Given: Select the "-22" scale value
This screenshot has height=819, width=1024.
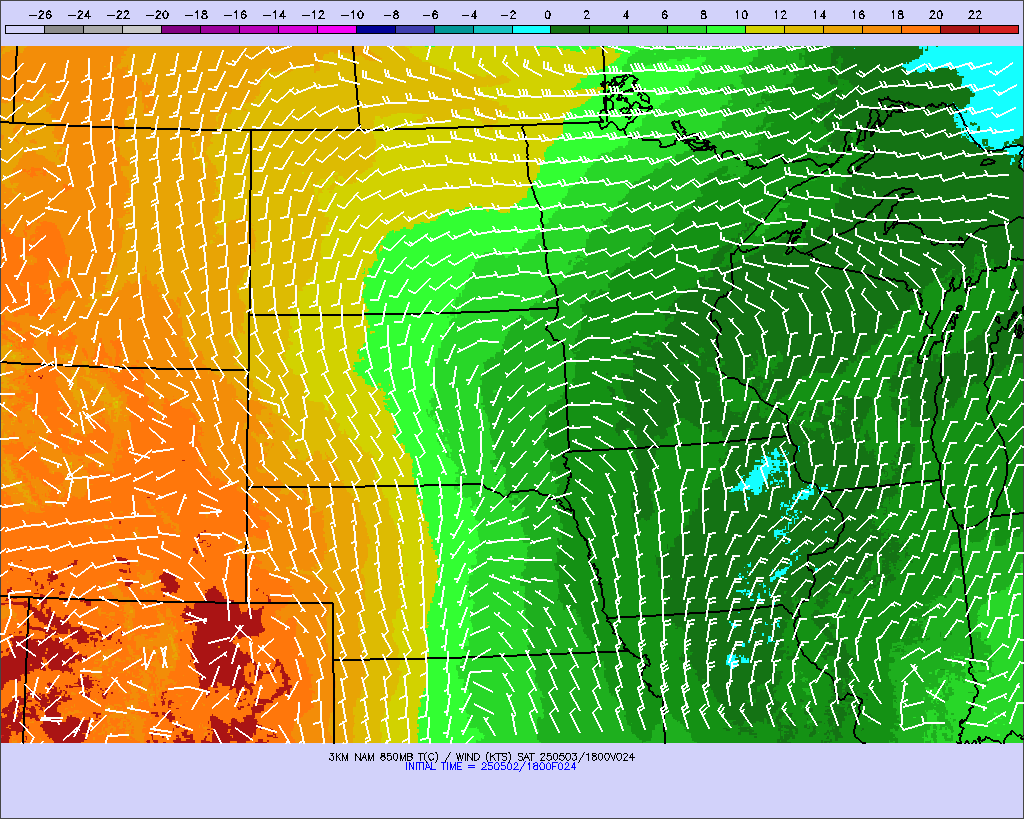Looking at the screenshot, I should tap(119, 14).
